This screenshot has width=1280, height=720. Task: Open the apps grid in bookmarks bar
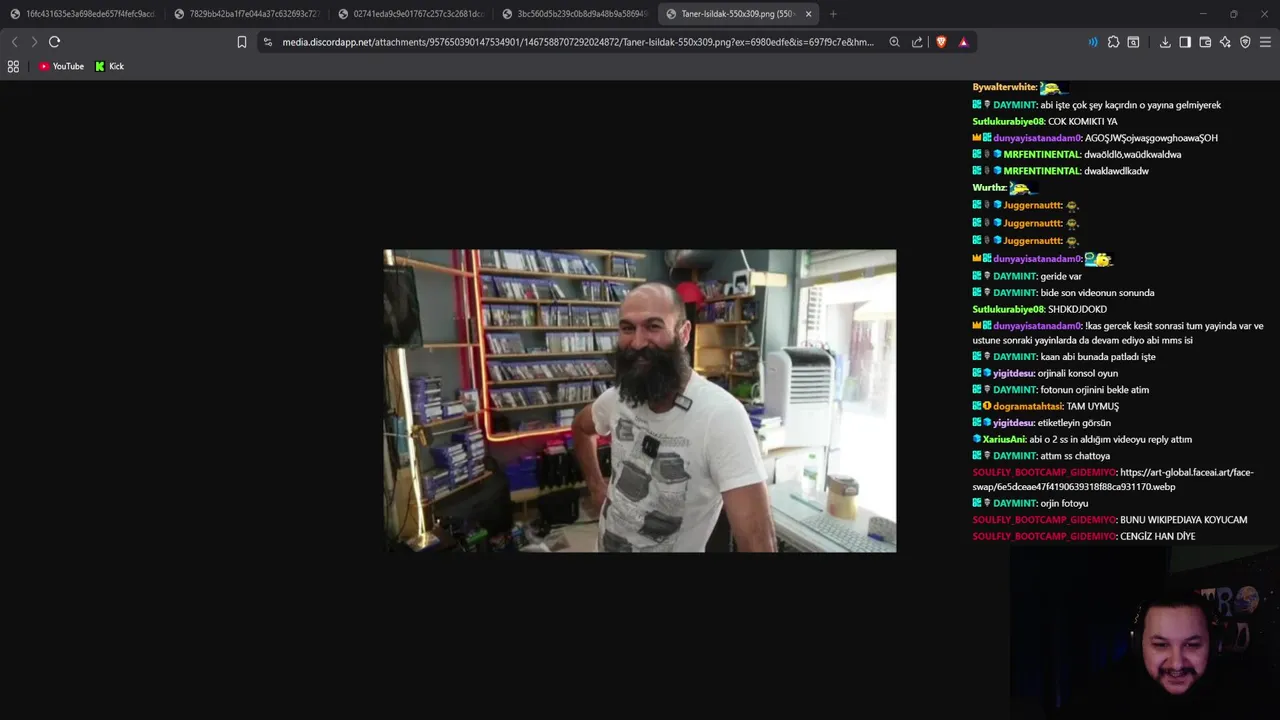point(13,66)
